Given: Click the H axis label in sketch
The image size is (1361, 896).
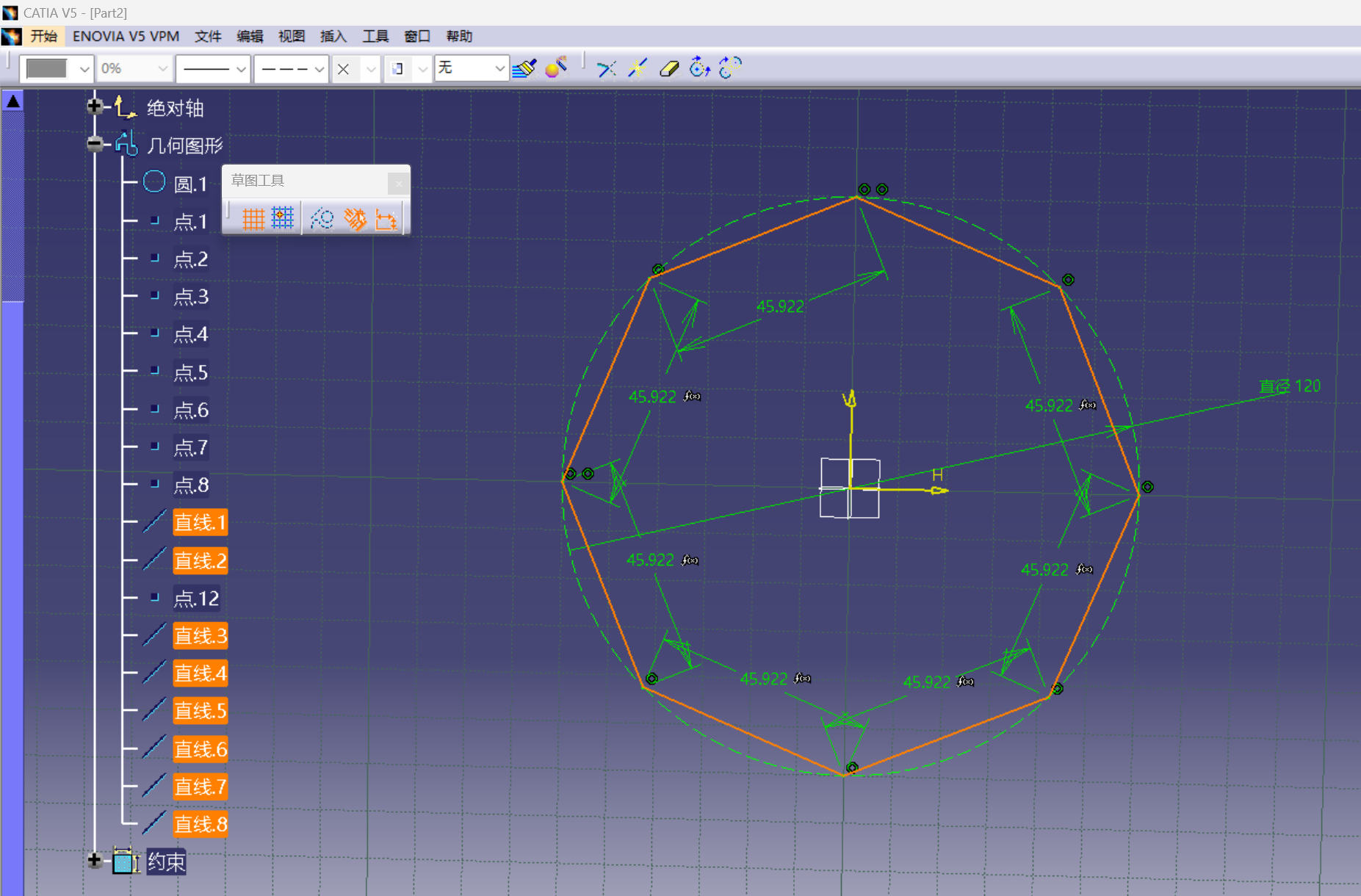Looking at the screenshot, I should click(937, 475).
